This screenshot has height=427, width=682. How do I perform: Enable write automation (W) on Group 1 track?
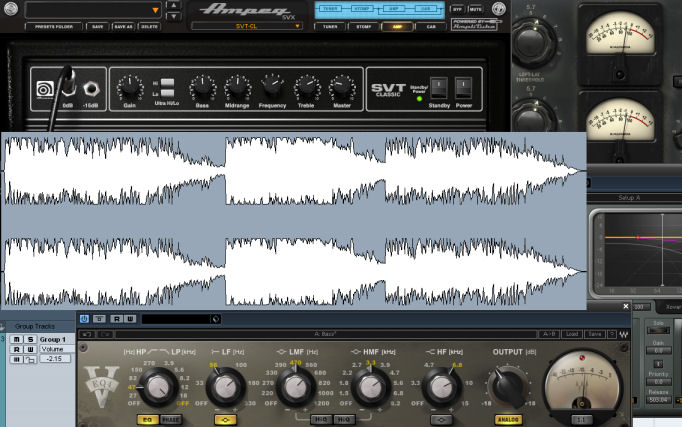pos(30,349)
